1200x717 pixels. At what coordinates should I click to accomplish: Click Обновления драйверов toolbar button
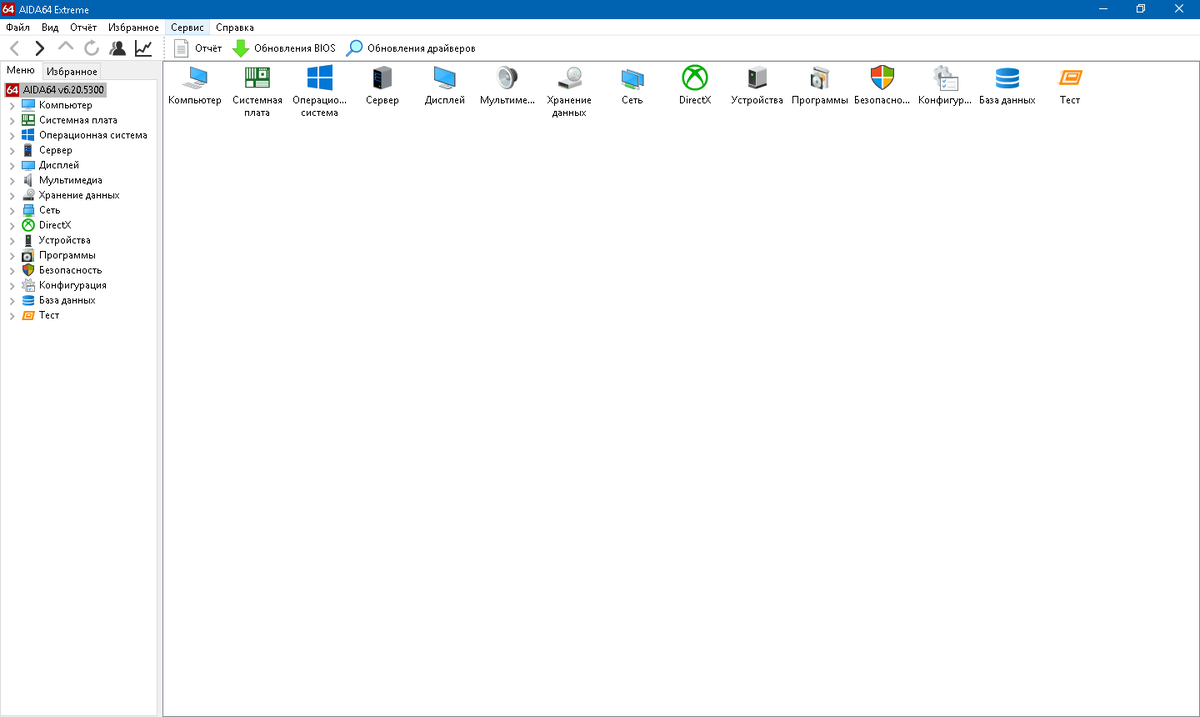pyautogui.click(x=411, y=48)
